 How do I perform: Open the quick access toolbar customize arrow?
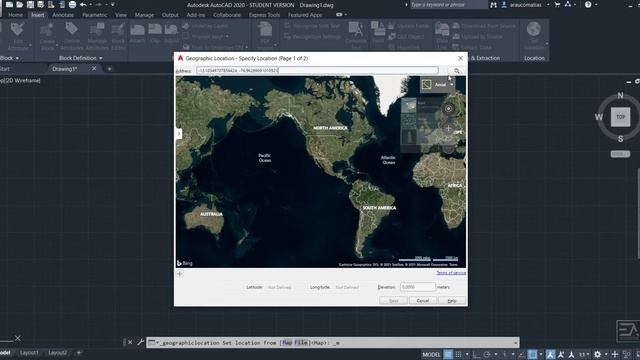tap(113, 5)
